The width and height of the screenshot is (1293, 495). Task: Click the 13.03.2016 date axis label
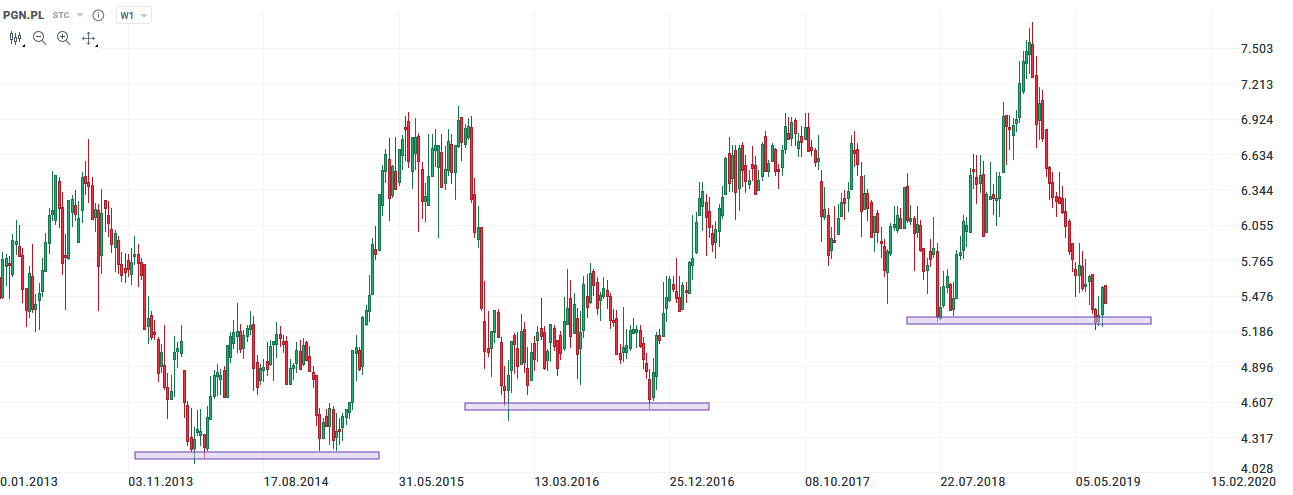(566, 482)
